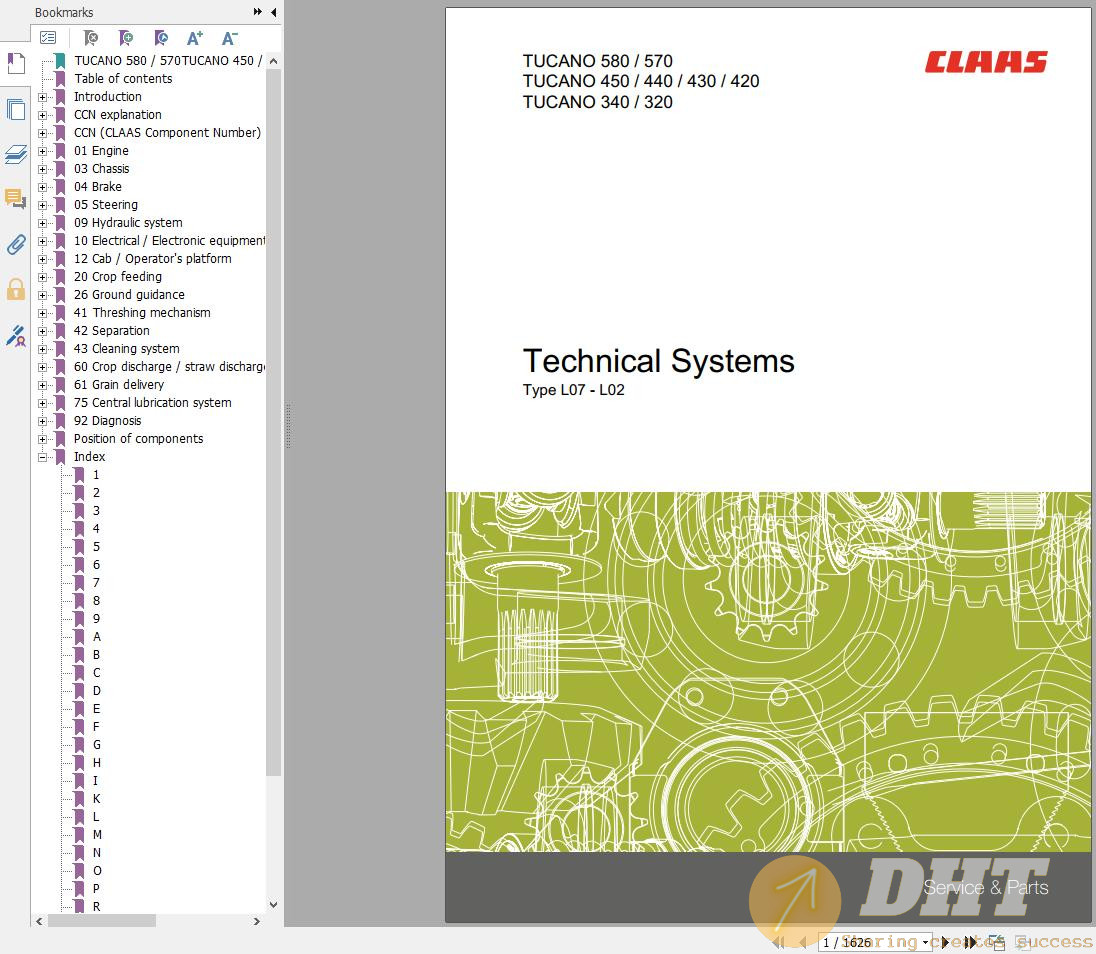Click the delete bookmark icon
Image resolution: width=1096 pixels, height=954 pixels.
point(91,38)
